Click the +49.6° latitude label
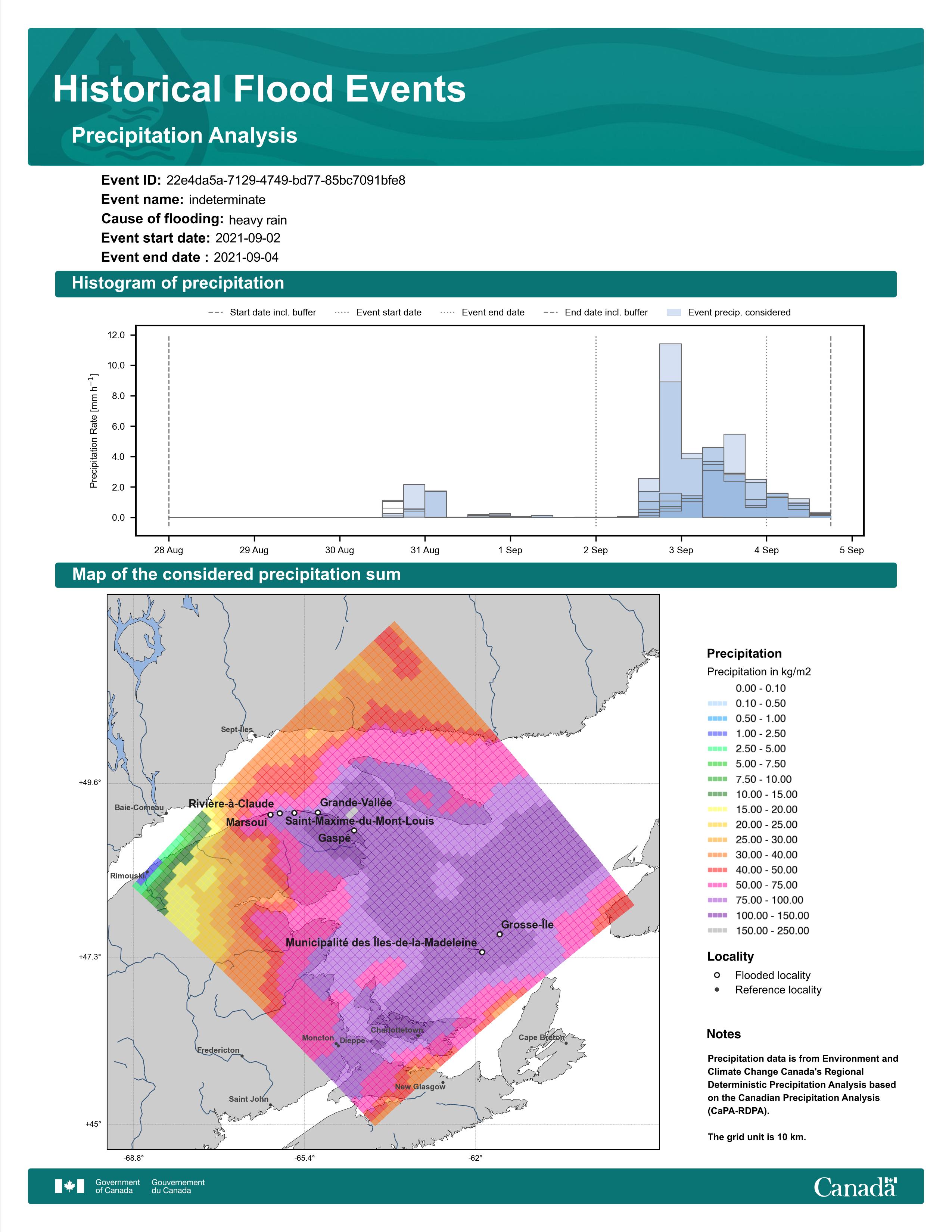 pos(90,783)
